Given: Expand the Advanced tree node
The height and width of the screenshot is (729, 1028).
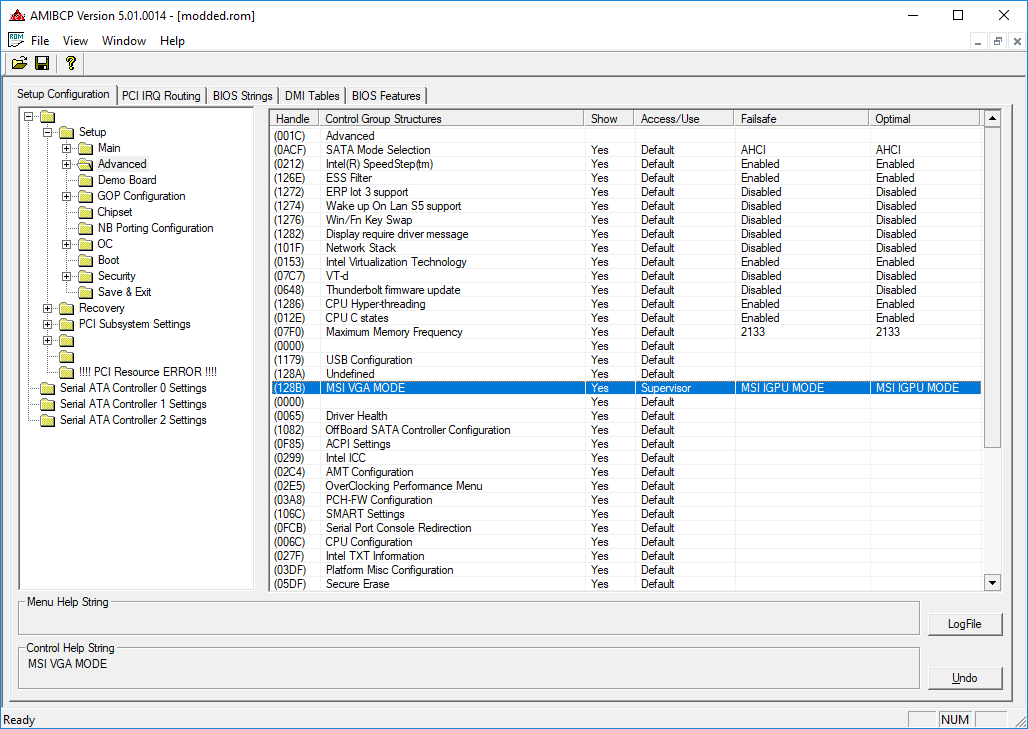Looking at the screenshot, I should [x=66, y=165].
